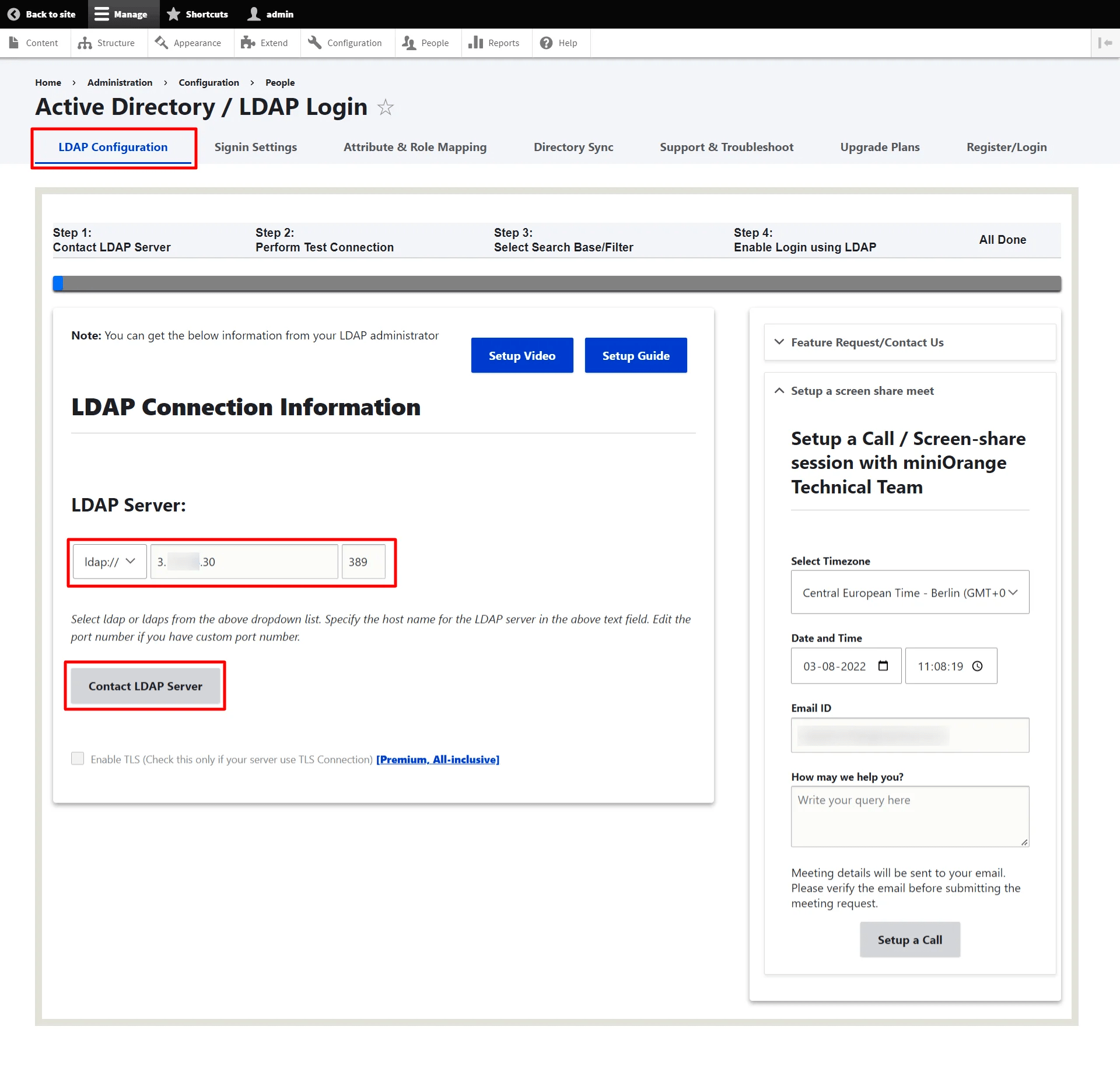Select ldap:// protocol dropdown
Screen dimensions: 1120x1086
click(x=107, y=561)
